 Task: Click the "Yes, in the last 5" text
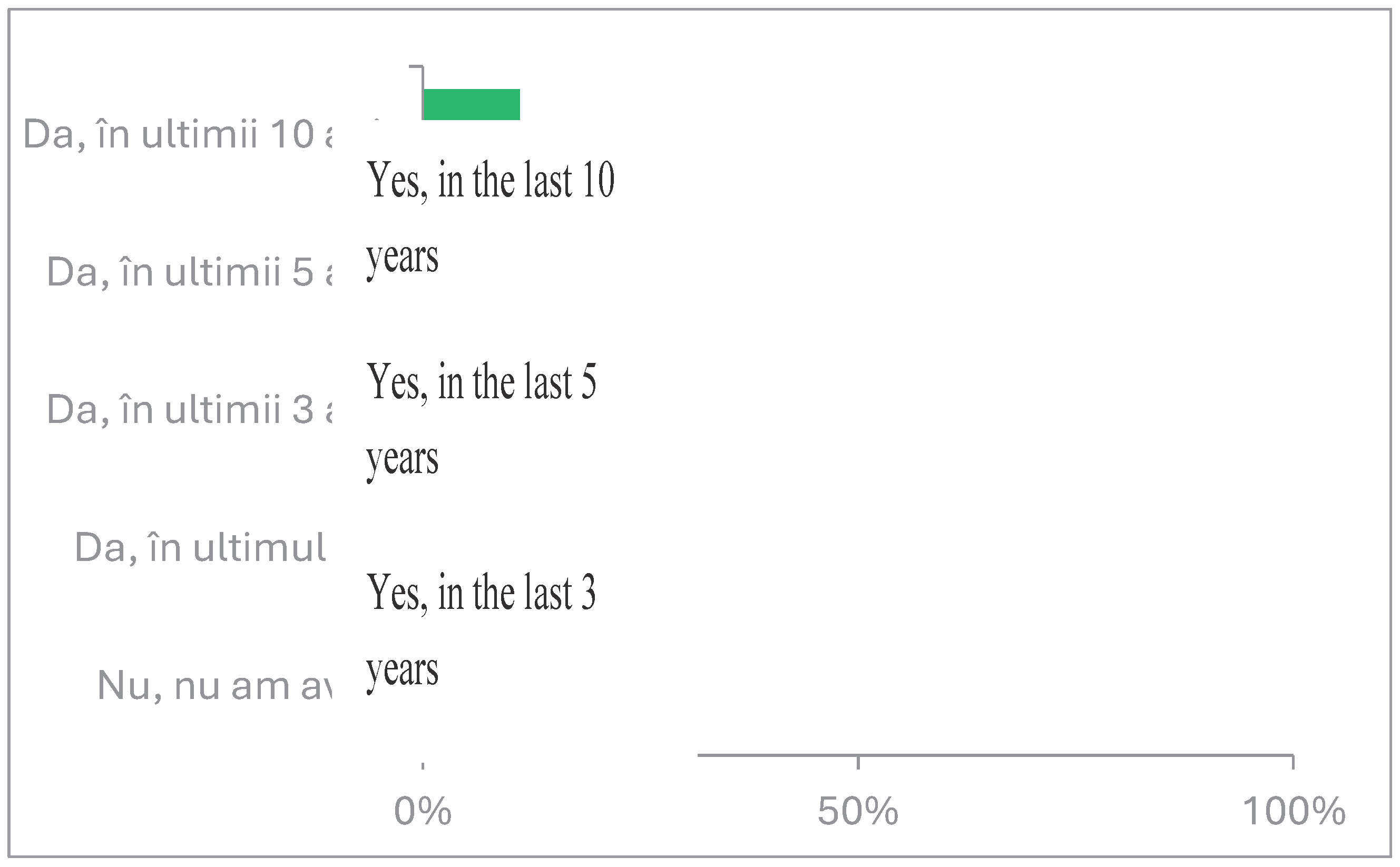point(482,382)
